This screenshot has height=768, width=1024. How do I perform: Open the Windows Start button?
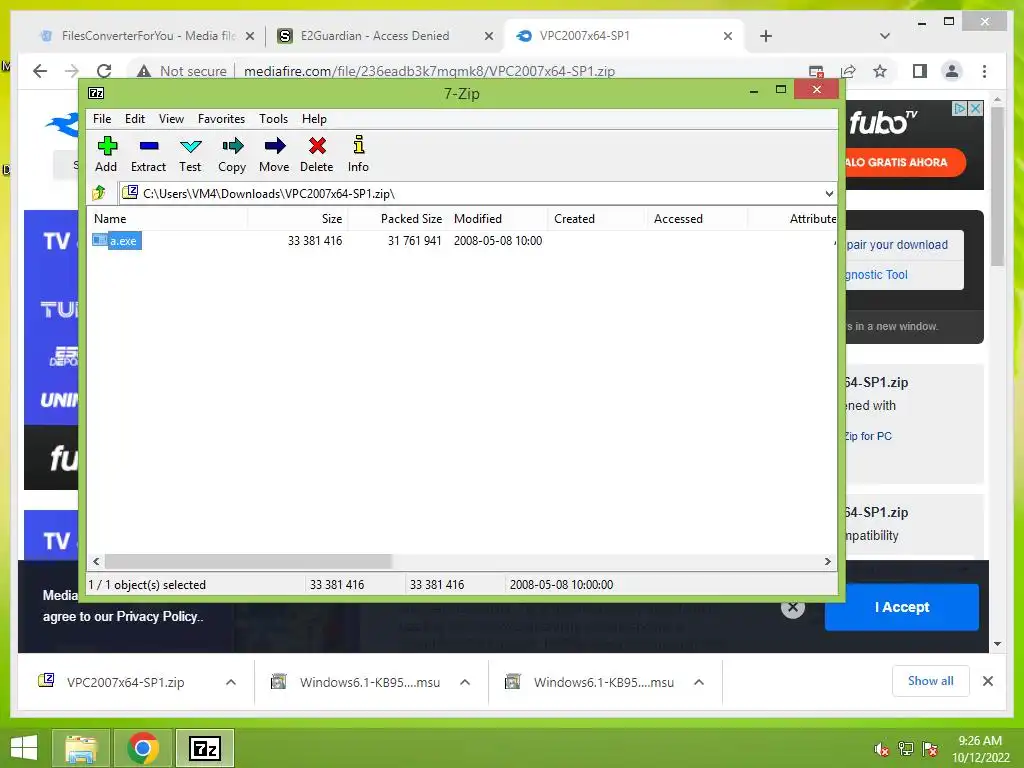24,748
